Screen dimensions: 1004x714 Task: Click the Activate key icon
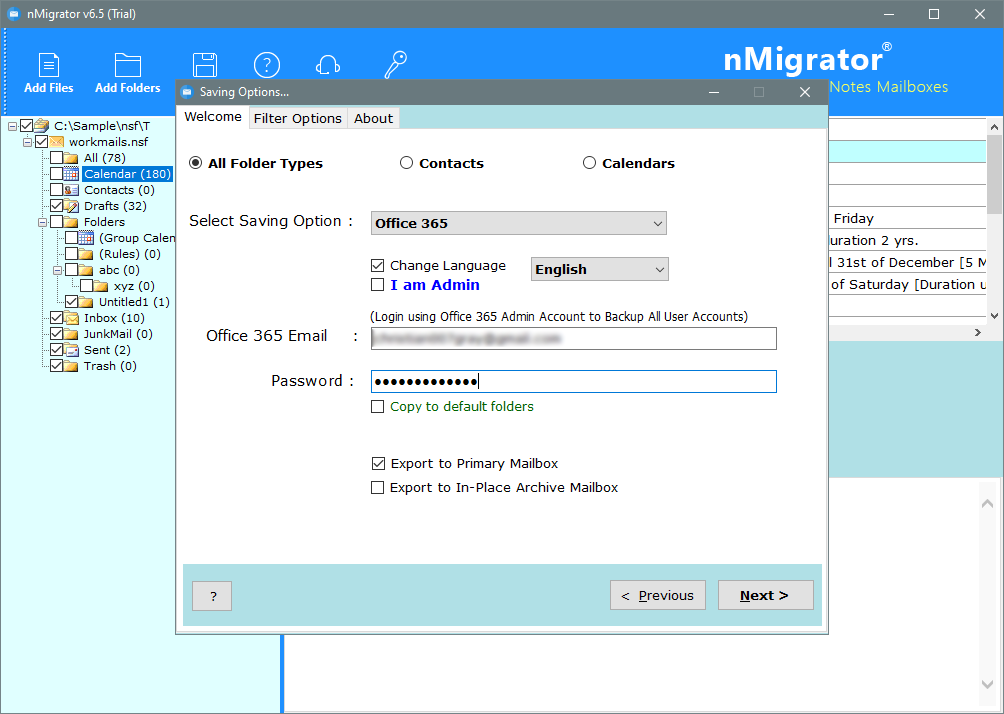(395, 65)
